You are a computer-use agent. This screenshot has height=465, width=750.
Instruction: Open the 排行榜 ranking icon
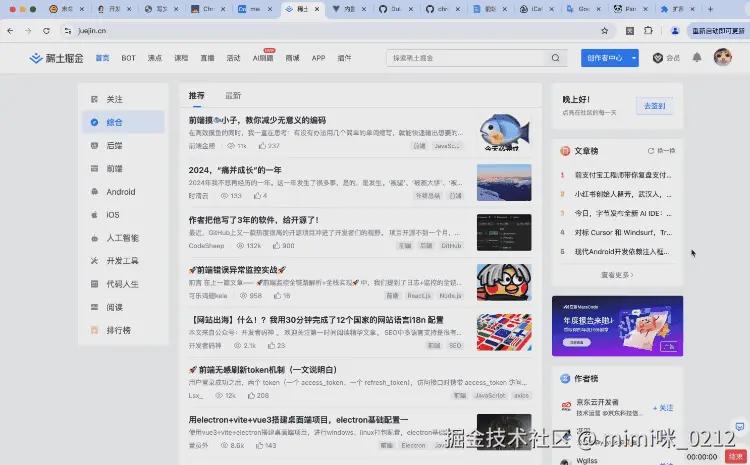pos(94,330)
